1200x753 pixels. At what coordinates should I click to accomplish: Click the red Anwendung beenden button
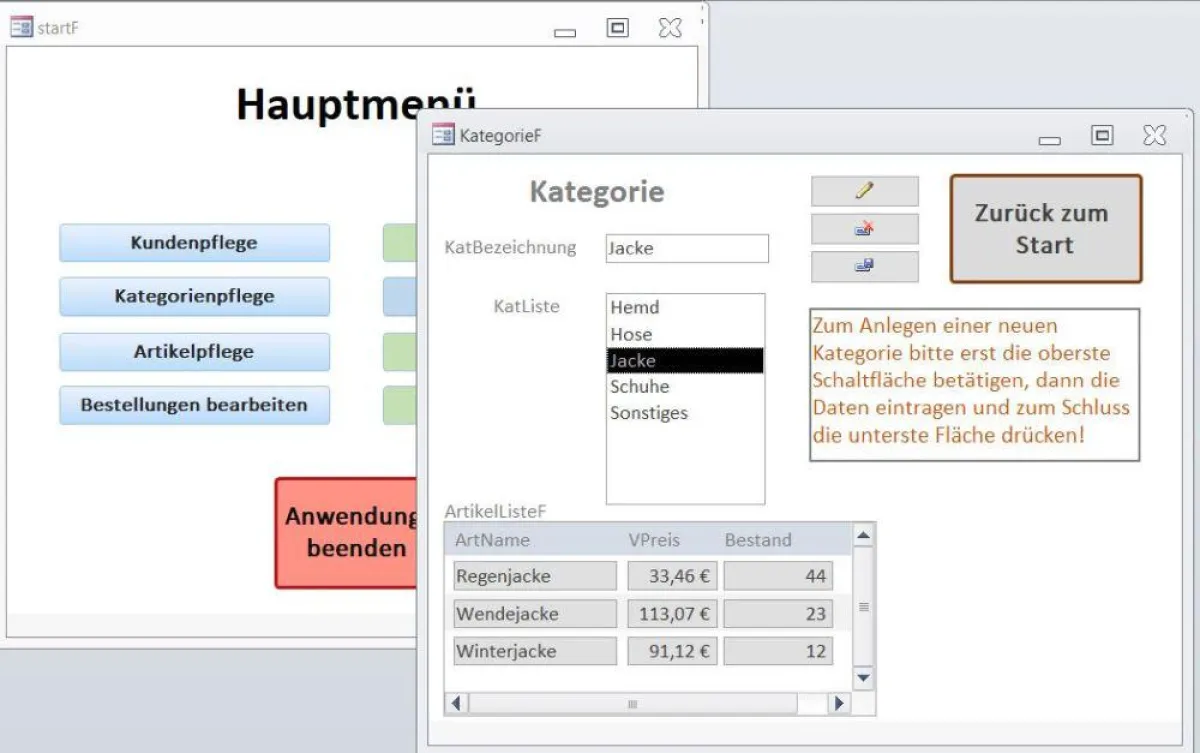click(347, 533)
